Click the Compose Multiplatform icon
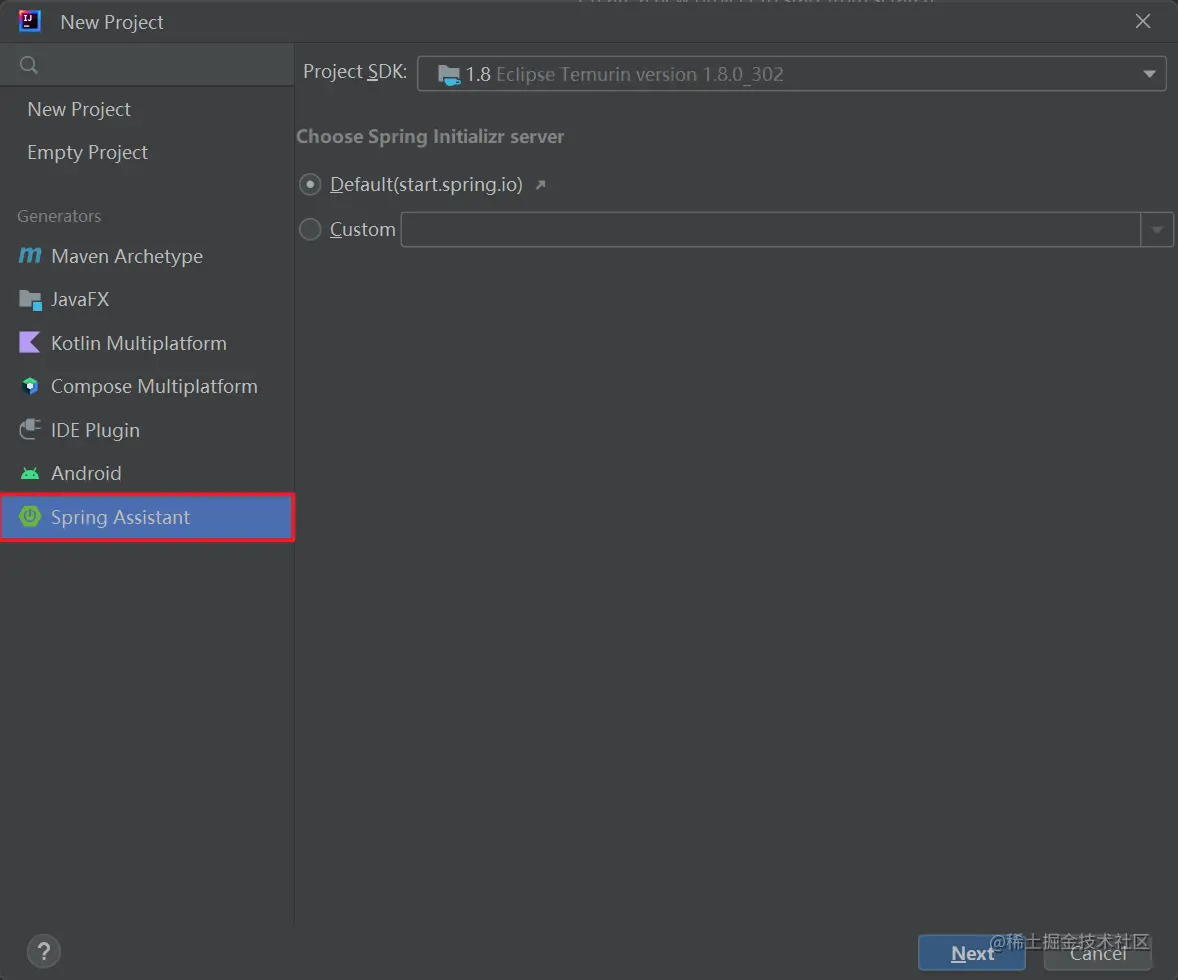Viewport: 1178px width, 980px height. 30,386
